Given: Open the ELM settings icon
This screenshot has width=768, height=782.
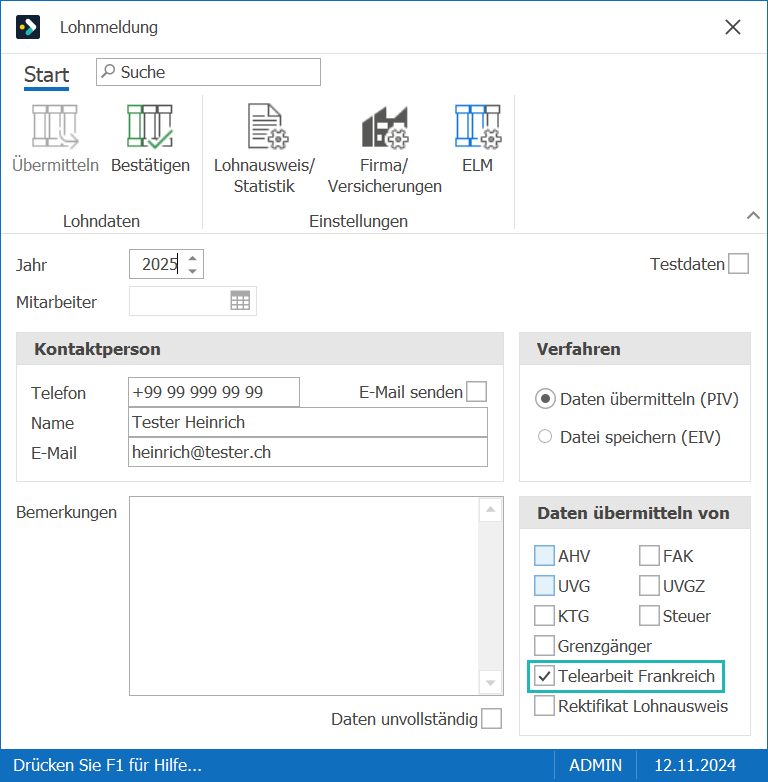Looking at the screenshot, I should [478, 127].
